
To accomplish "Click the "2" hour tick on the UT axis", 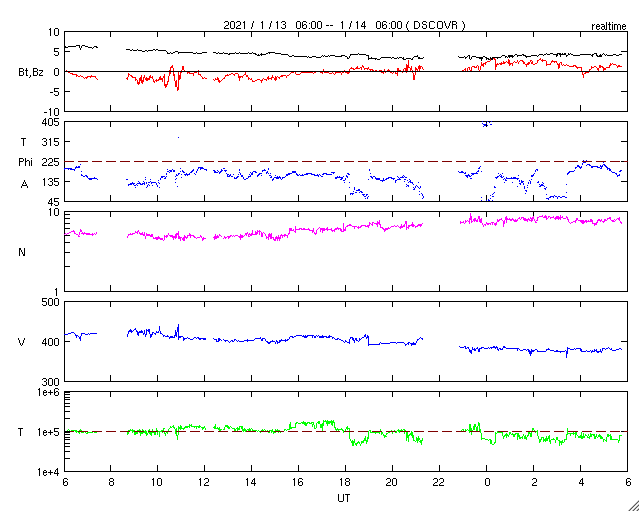I will pyautogui.click(x=533, y=482).
